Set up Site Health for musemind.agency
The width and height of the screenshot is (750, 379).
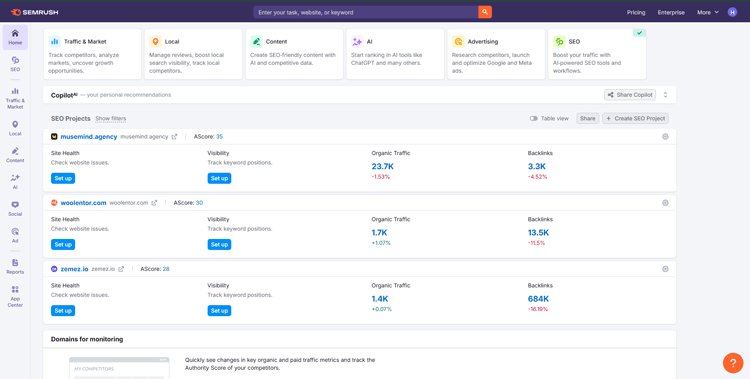[63, 178]
